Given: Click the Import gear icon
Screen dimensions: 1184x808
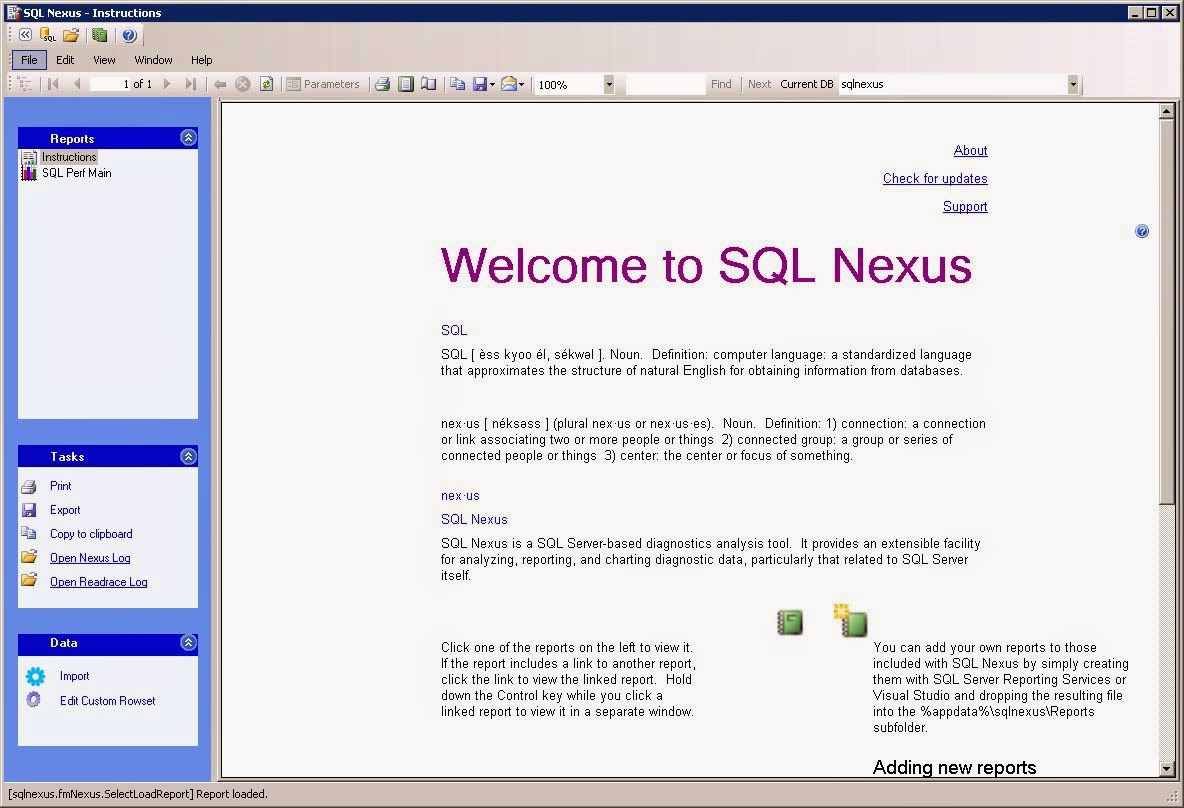Looking at the screenshot, I should 35,676.
